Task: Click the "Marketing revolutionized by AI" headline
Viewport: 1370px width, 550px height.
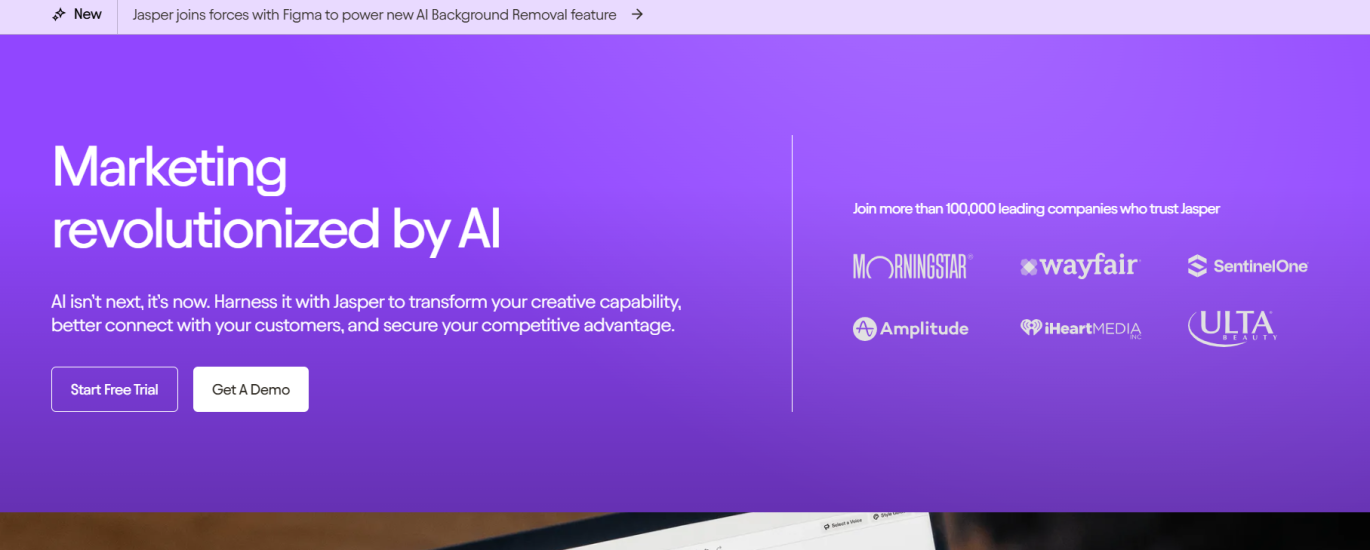Action: click(276, 198)
